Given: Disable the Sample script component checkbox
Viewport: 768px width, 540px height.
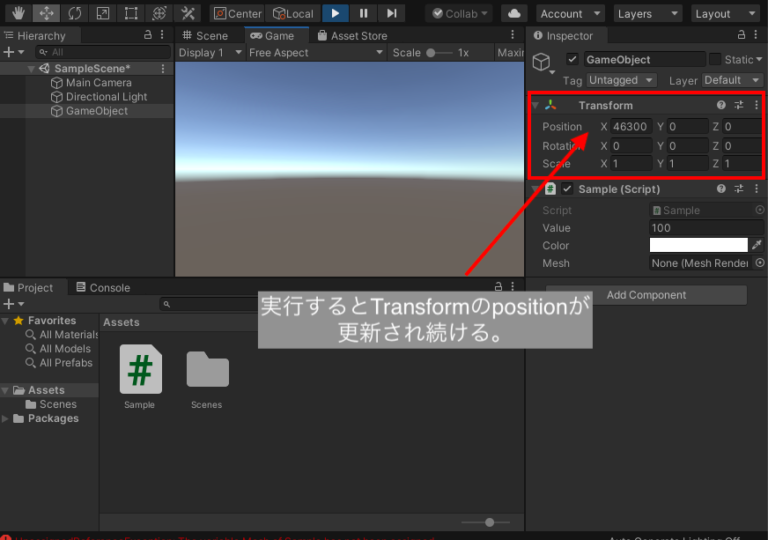Looking at the screenshot, I should 567,189.
